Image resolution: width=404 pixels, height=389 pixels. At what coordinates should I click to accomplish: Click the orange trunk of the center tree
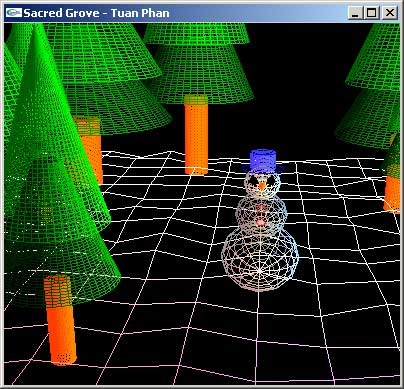(x=196, y=134)
